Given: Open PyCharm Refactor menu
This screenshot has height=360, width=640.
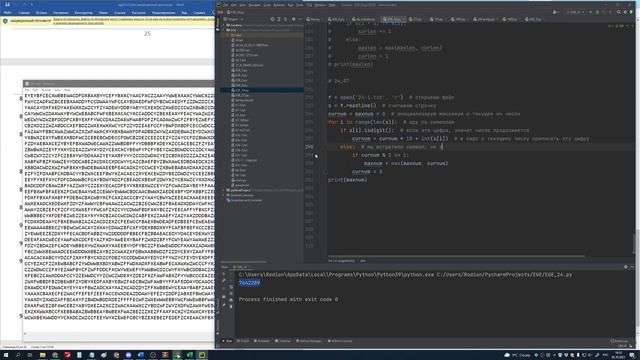Looking at the screenshot, I should (279, 5).
